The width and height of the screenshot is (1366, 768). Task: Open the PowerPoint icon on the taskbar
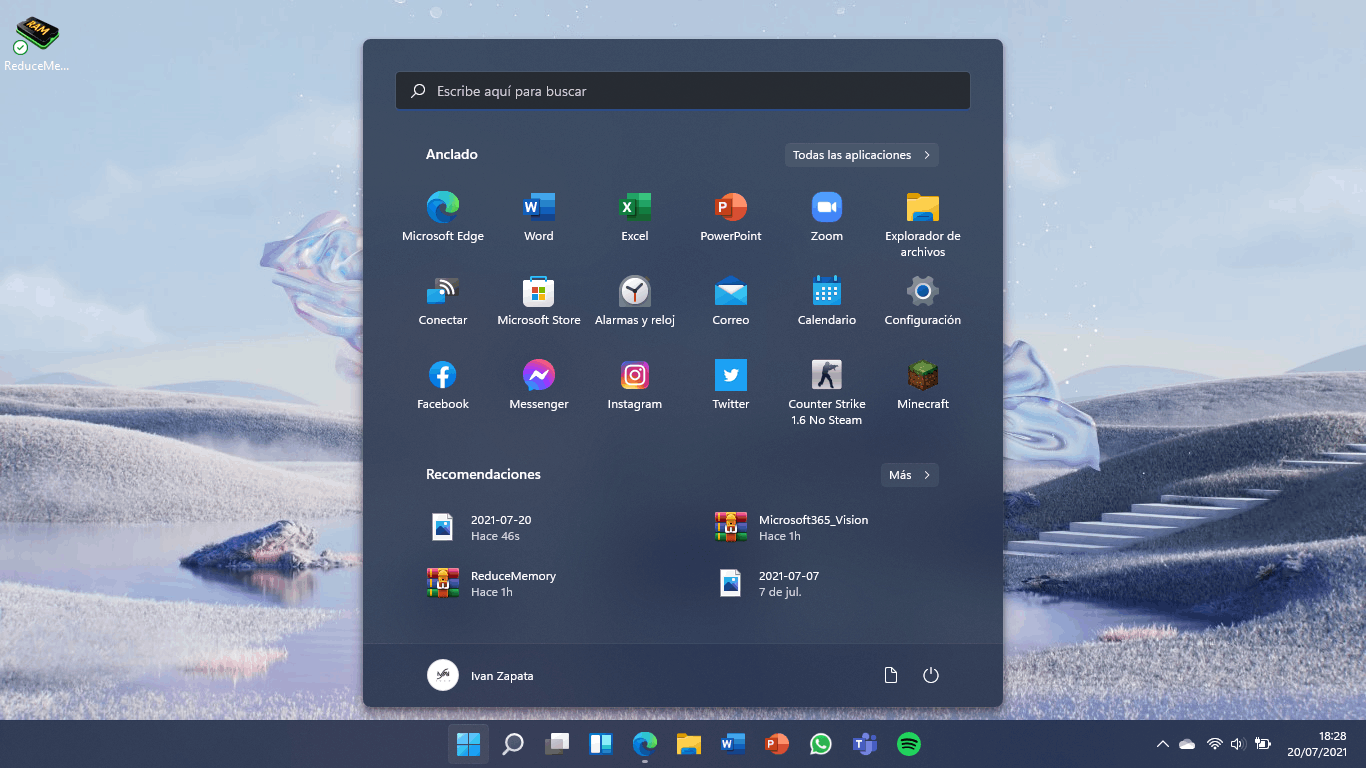pos(777,744)
